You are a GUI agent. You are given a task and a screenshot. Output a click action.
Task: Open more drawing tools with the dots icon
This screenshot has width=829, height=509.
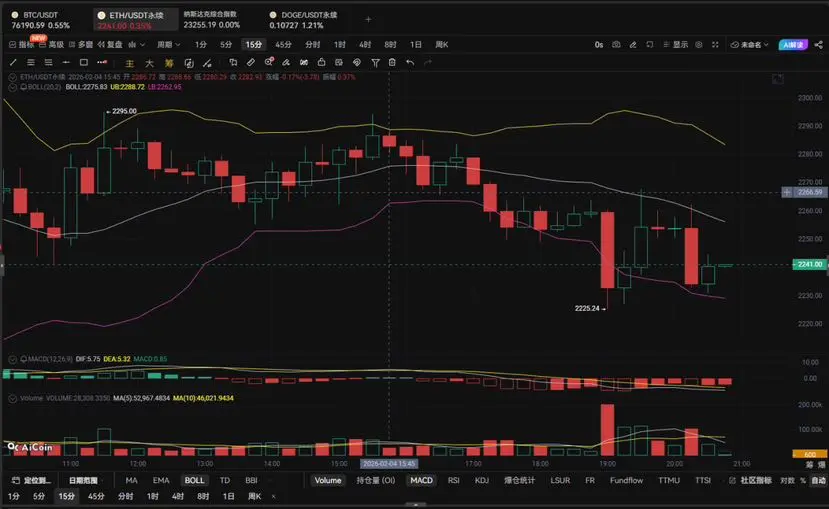(x=102, y=62)
